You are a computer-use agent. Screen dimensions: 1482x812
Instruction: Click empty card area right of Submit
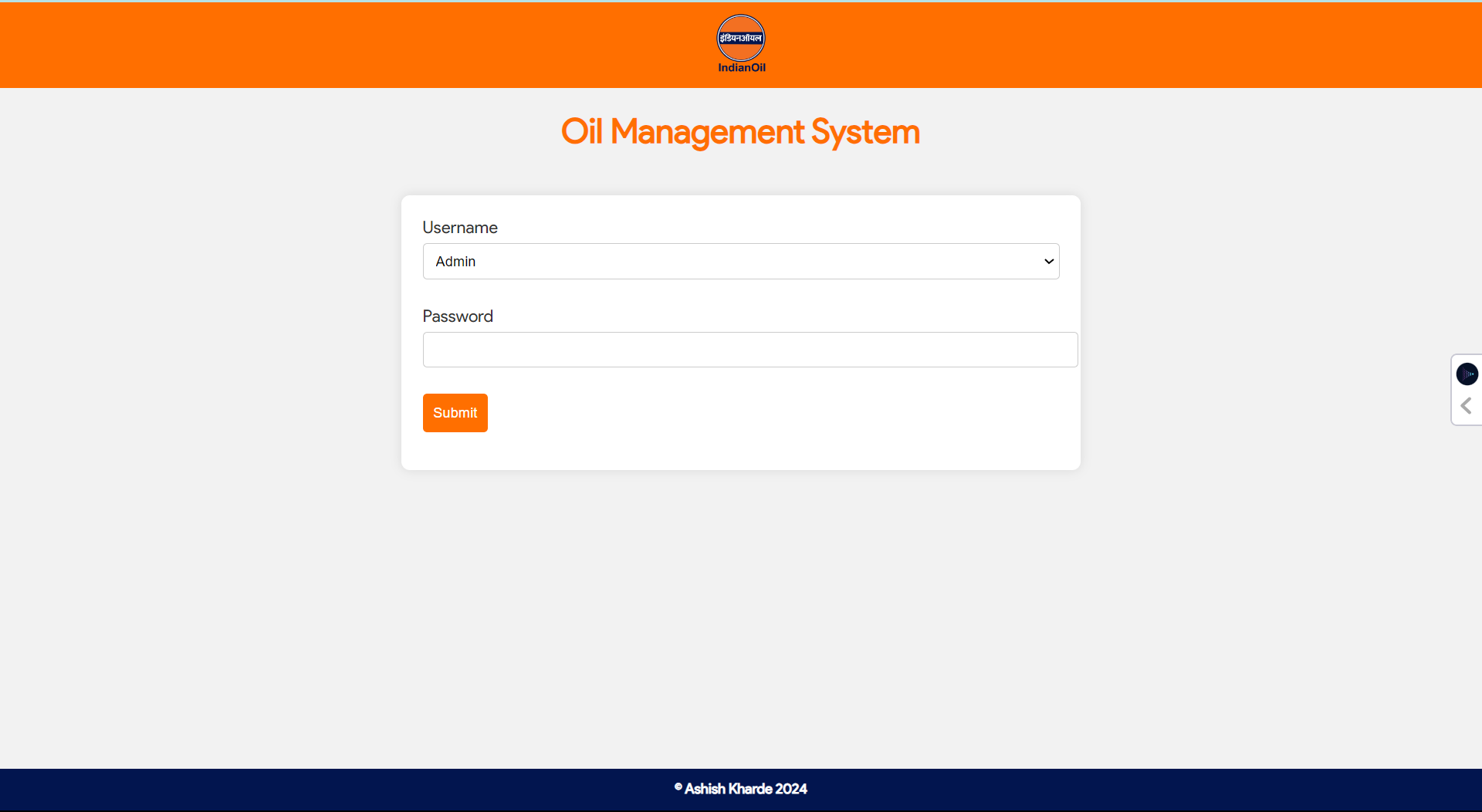(x=772, y=413)
